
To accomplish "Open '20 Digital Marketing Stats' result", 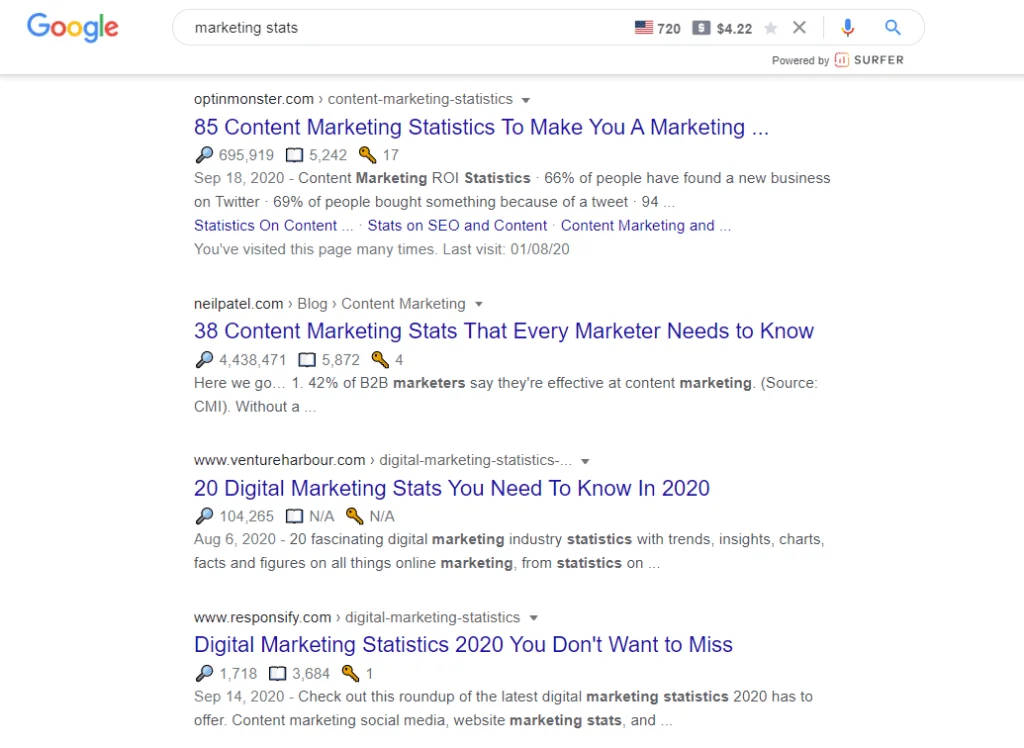I will pos(451,488).
